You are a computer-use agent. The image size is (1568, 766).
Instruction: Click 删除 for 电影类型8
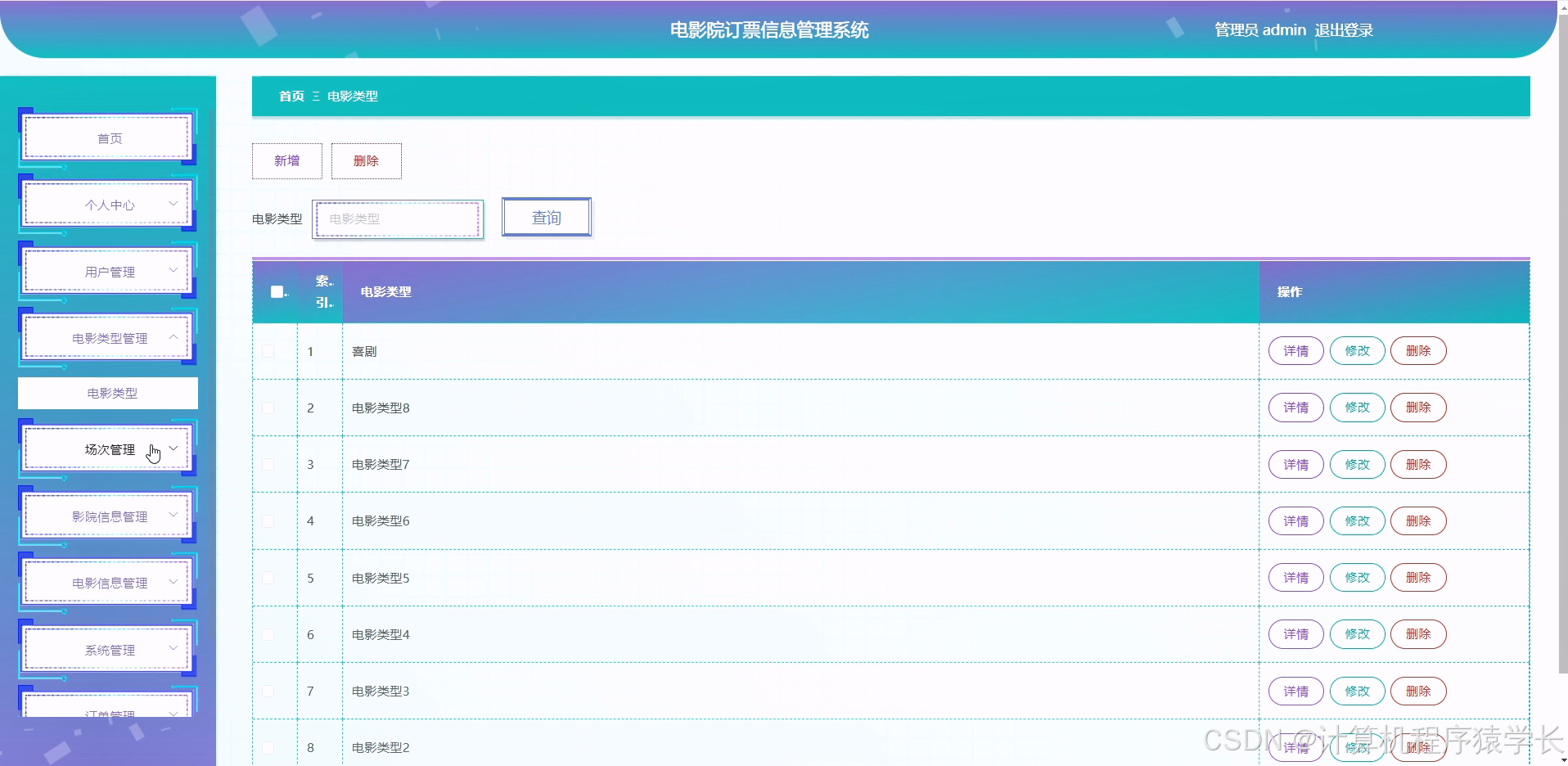1419,408
